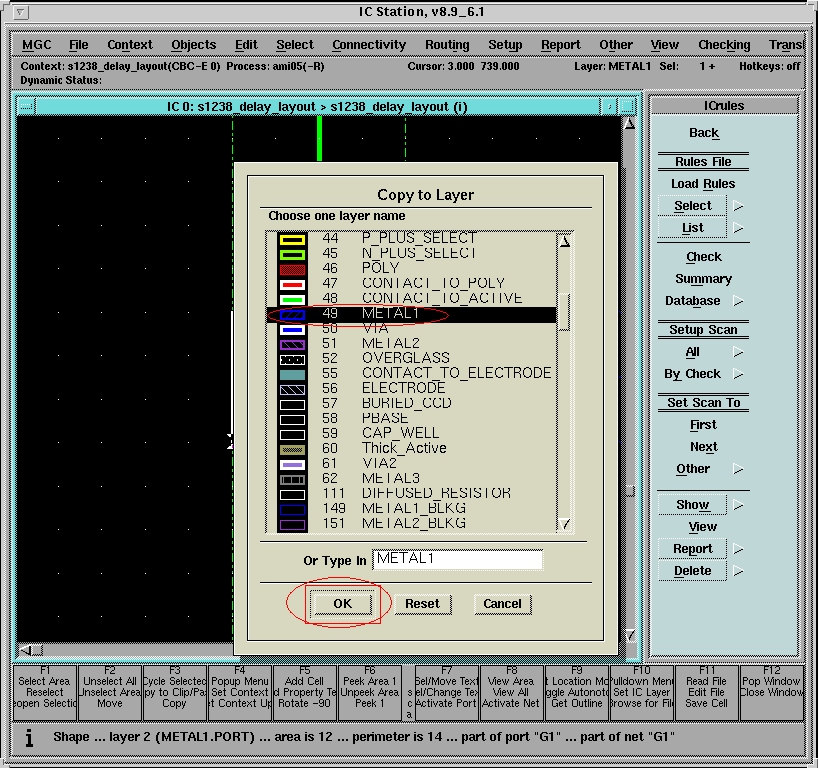Viewport: 818px width, 768px height.
Task: Cancel the Copy to Layer dialog
Action: coord(502,604)
